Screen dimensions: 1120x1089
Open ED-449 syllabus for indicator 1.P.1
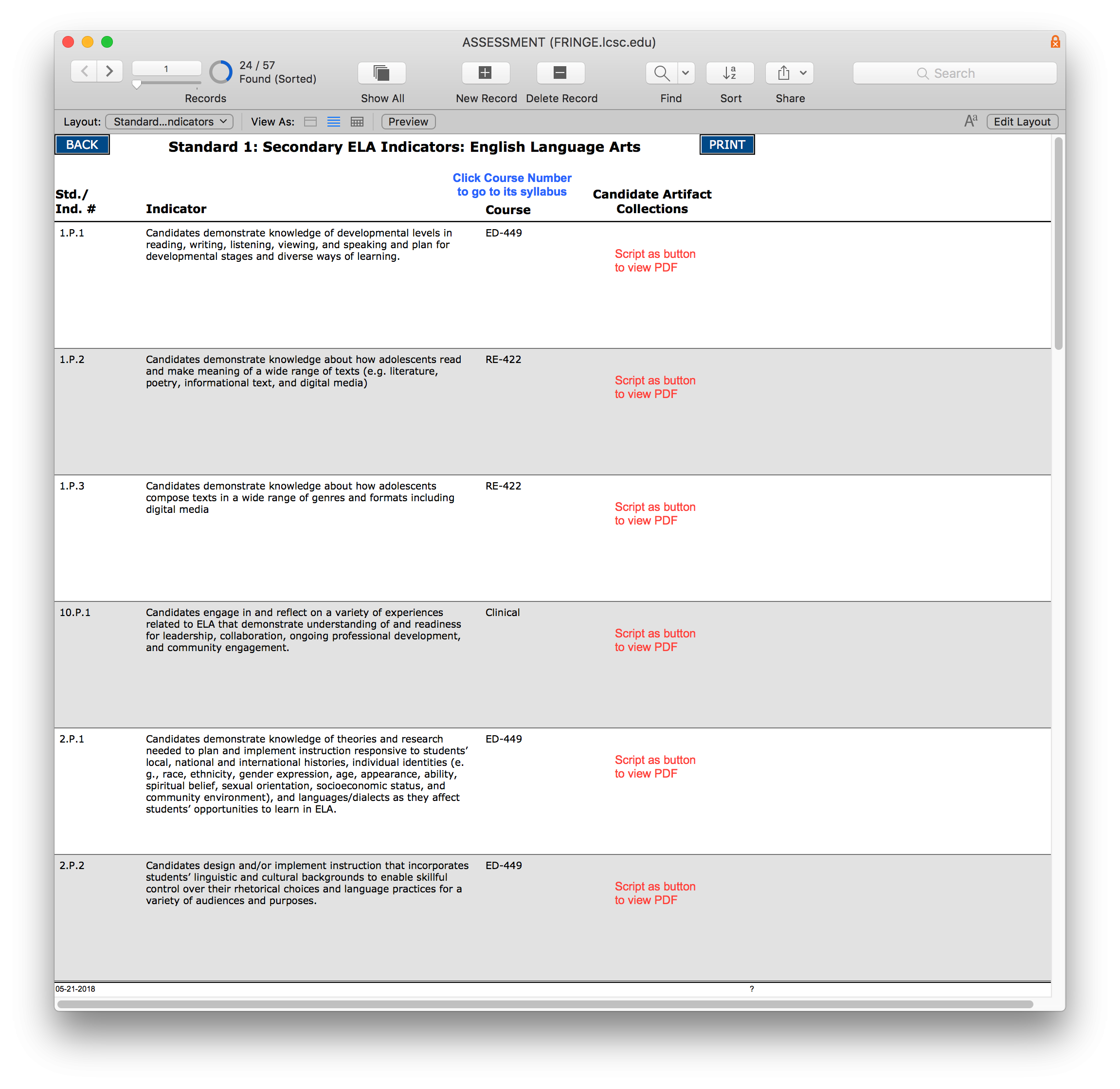pos(504,233)
